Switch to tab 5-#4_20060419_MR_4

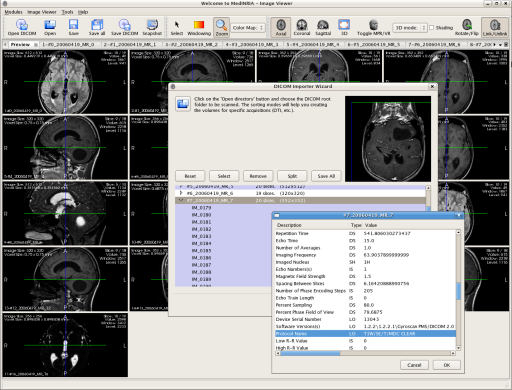coord(313,44)
